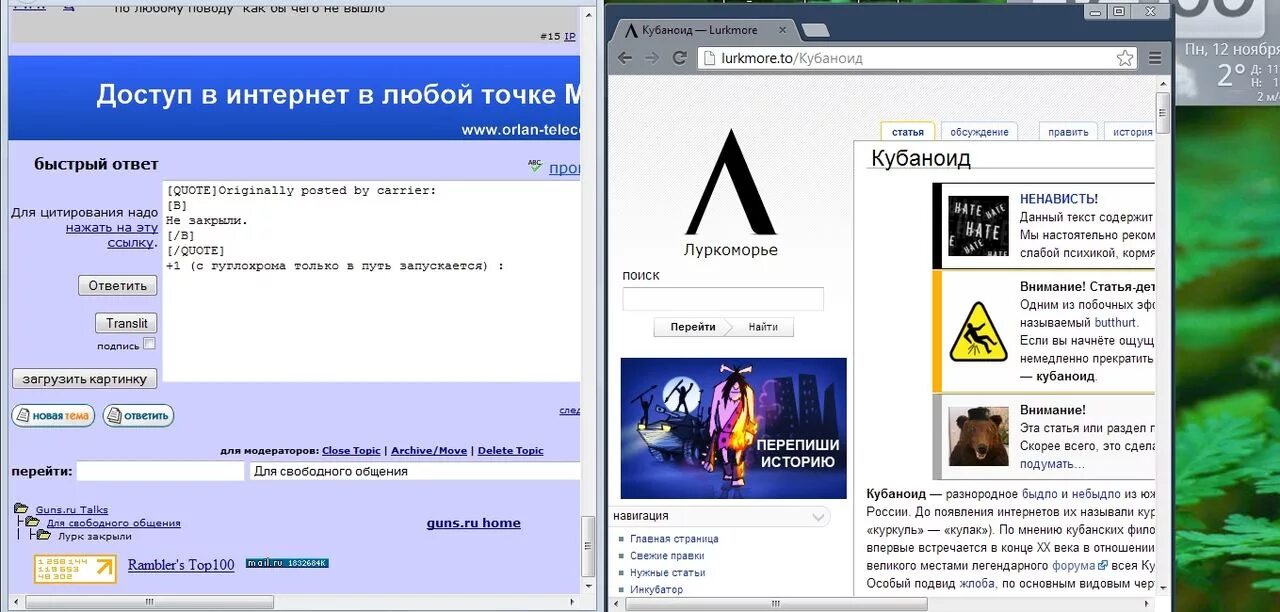The image size is (1280, 612).
Task: Go back in the Chrome window
Action: [x=625, y=58]
